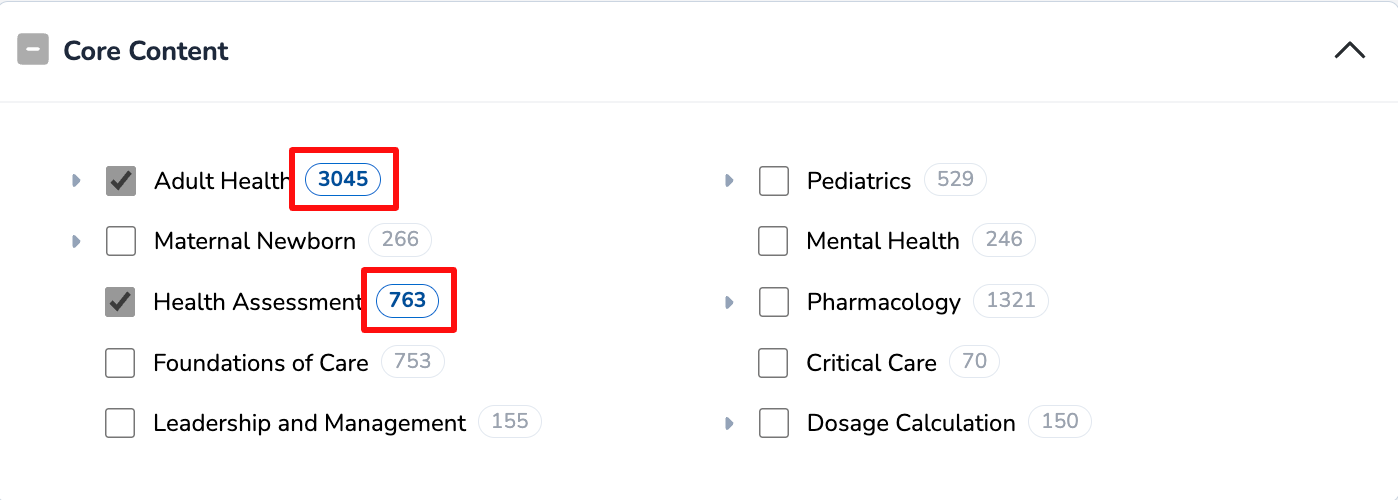Uncheck the Health Assessment checkbox
The width and height of the screenshot is (1398, 500).
pos(121,302)
